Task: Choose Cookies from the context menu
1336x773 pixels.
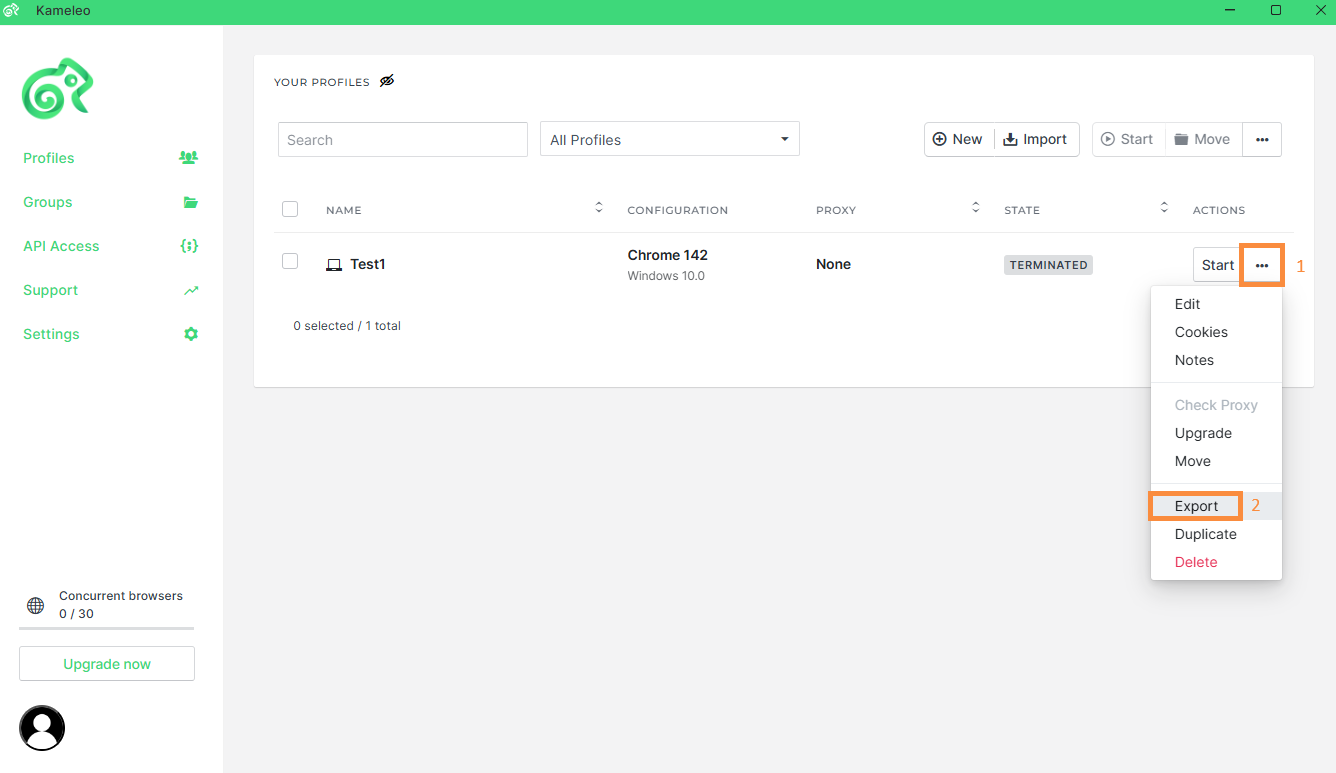Action: tap(1216, 332)
